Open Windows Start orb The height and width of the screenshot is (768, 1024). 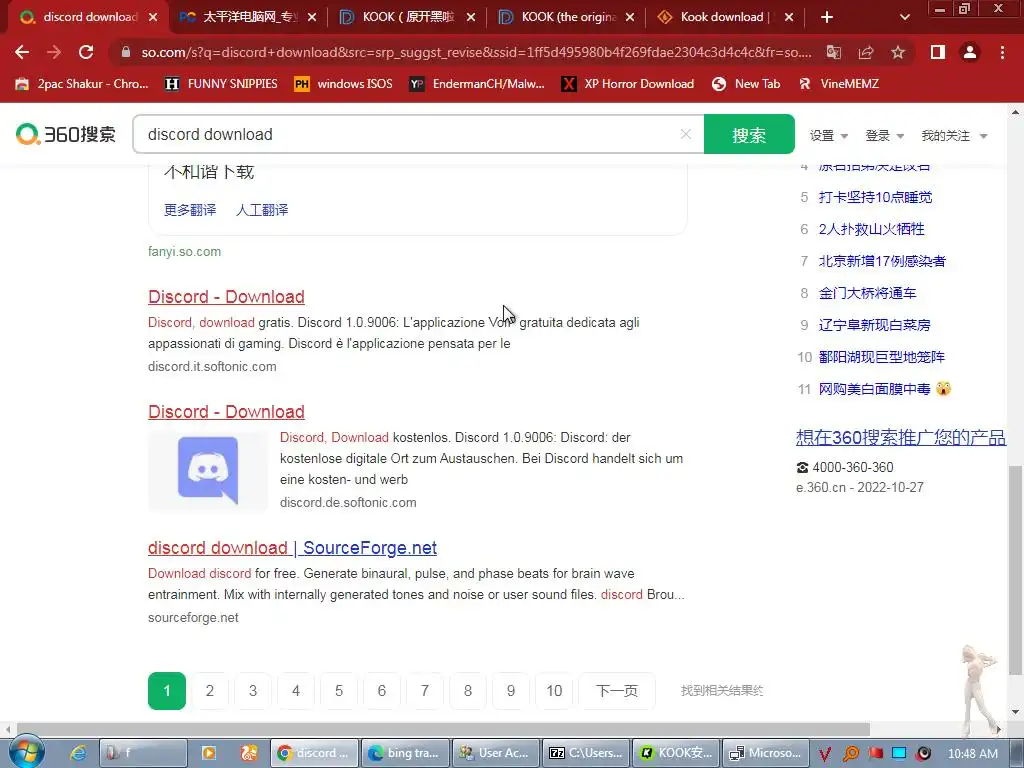click(x=25, y=752)
